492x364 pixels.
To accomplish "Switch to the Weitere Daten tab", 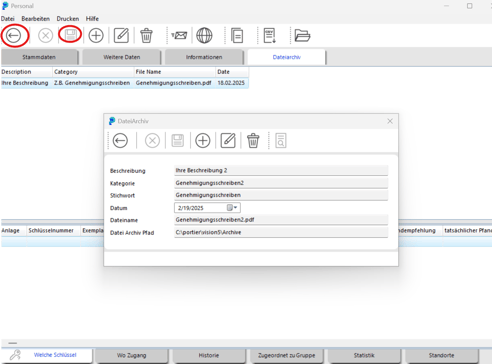I will pyautogui.click(x=122, y=57).
